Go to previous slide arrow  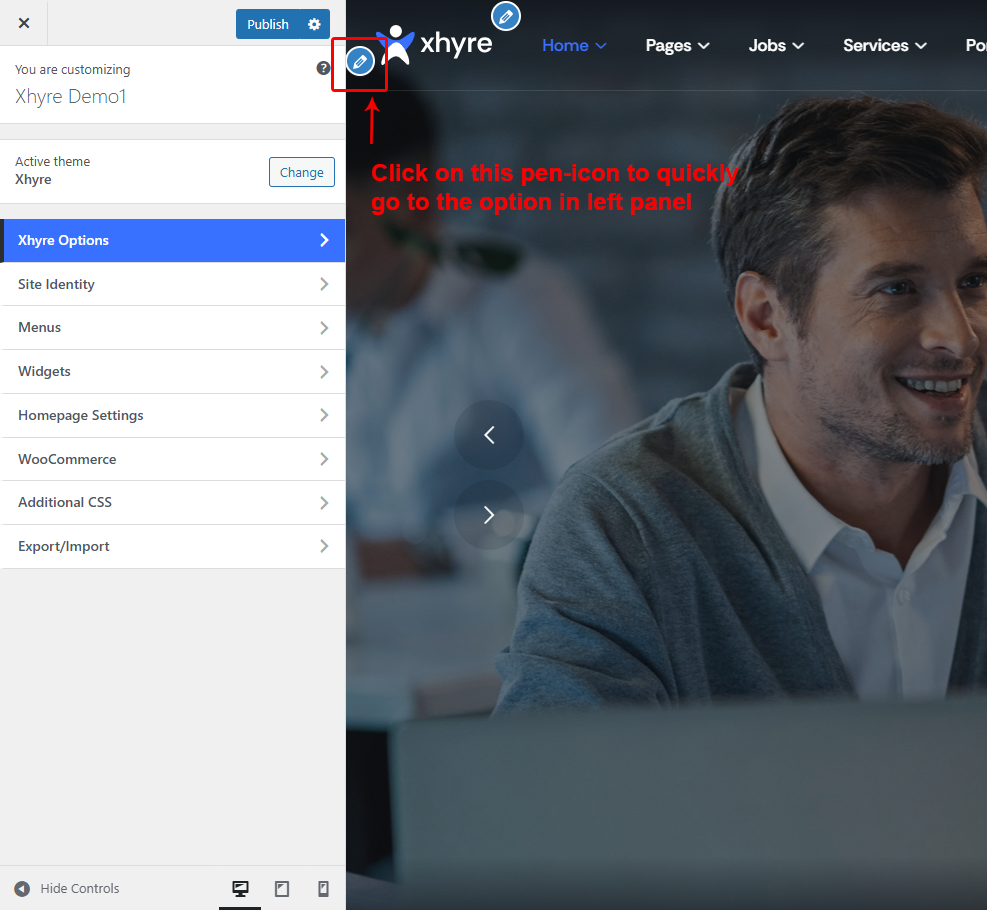(x=489, y=434)
